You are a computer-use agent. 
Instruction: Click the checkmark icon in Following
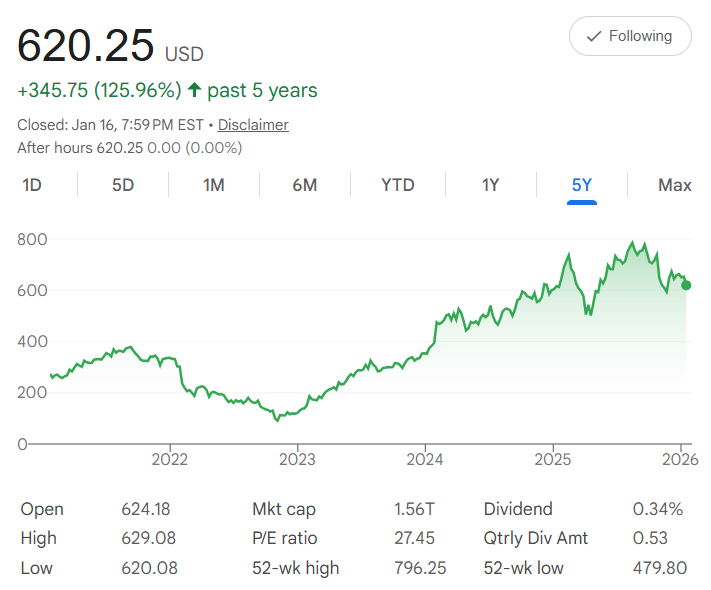coord(593,36)
